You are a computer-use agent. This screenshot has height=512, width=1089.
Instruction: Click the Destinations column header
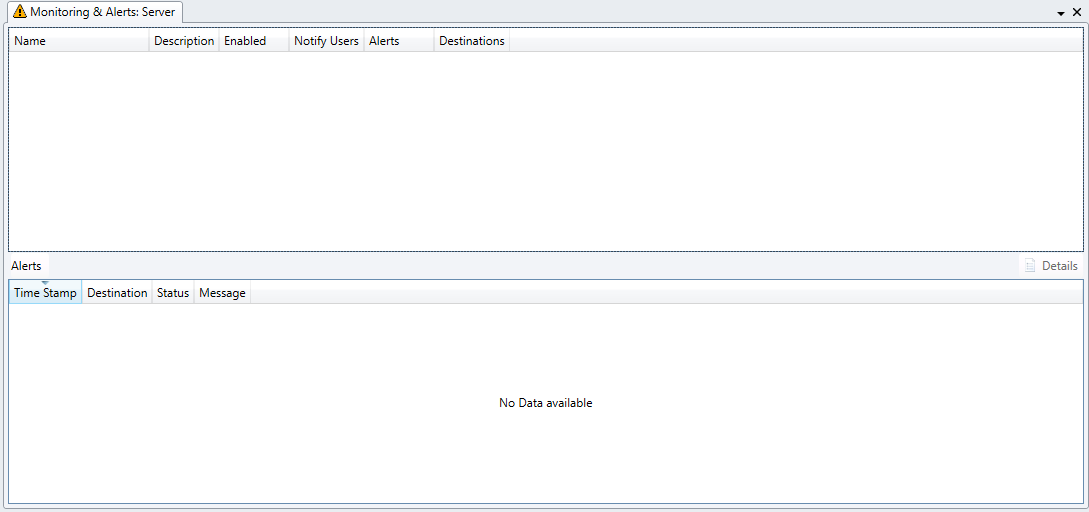tap(471, 41)
